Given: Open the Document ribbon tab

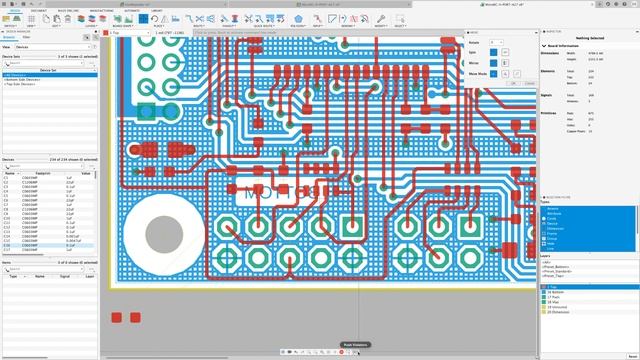Looking at the screenshot, I should (x=38, y=11).
